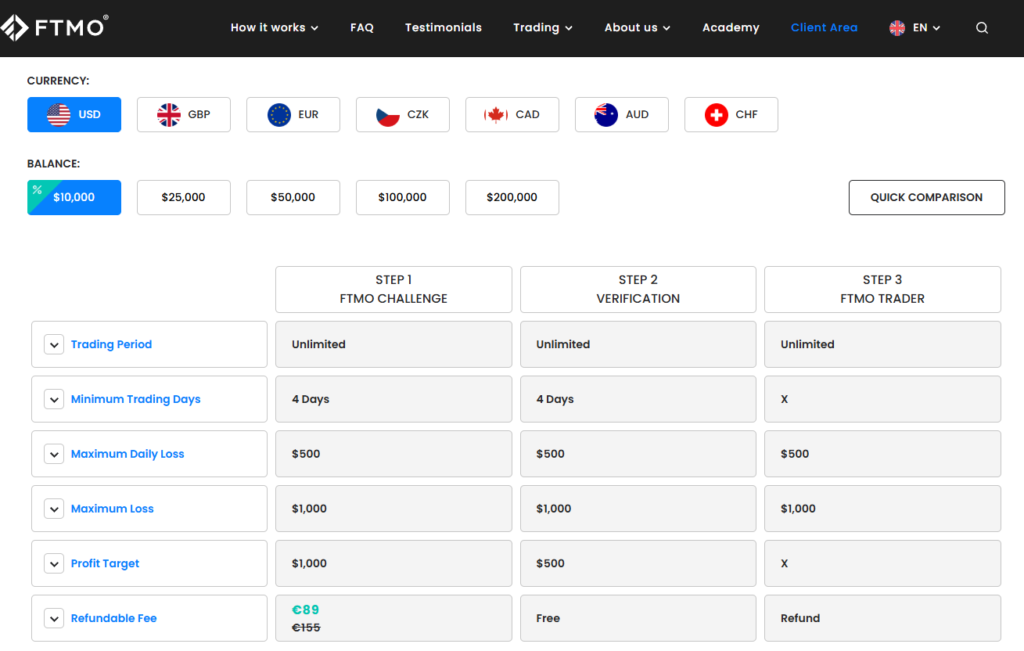Click the UK flag language icon
This screenshot has height=651, width=1024.
click(897, 28)
